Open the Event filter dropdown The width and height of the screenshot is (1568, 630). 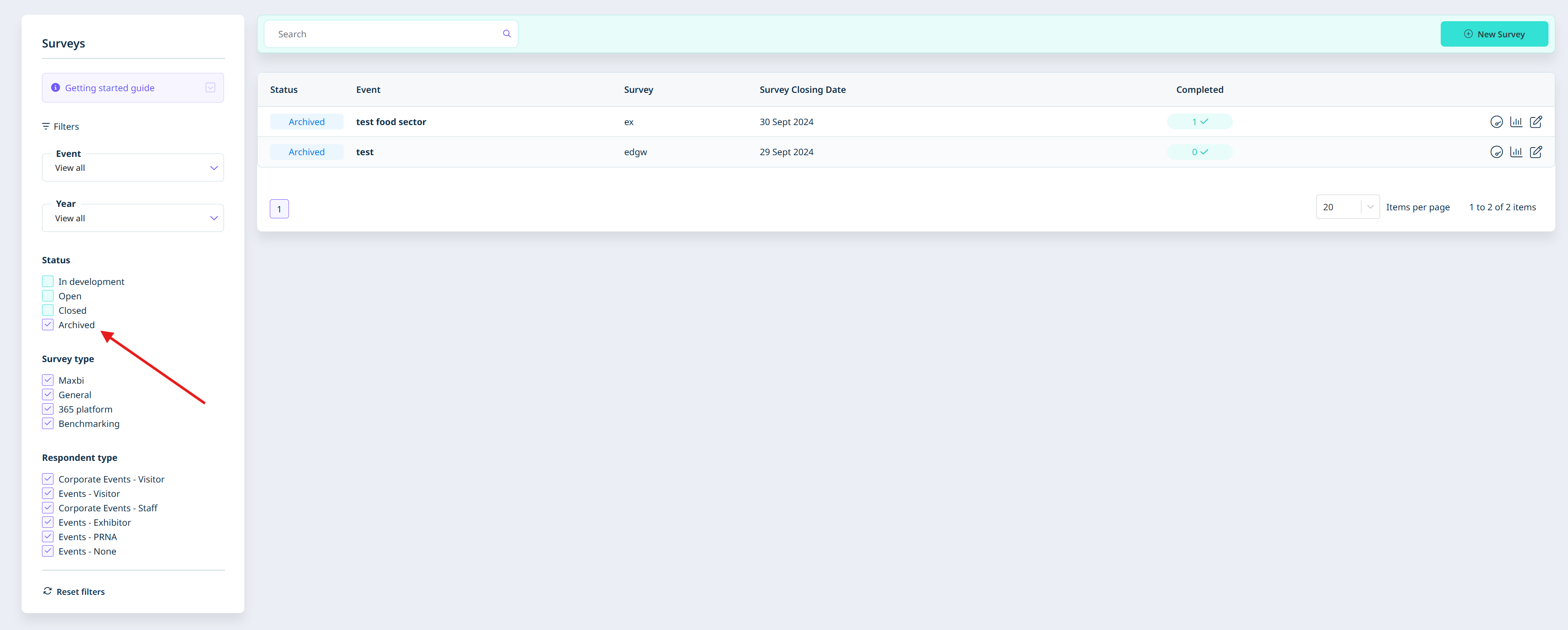click(x=133, y=168)
